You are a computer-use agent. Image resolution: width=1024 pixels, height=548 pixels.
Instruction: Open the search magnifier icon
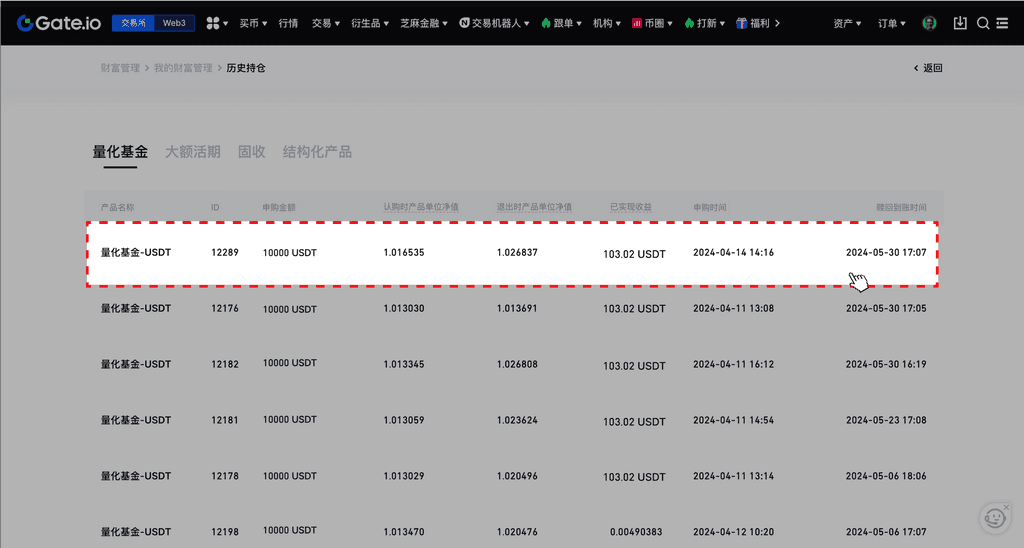tap(983, 23)
